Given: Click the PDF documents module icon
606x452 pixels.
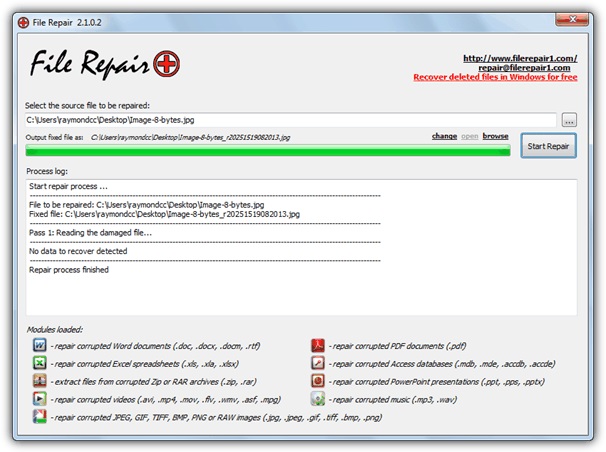Looking at the screenshot, I should [x=317, y=345].
